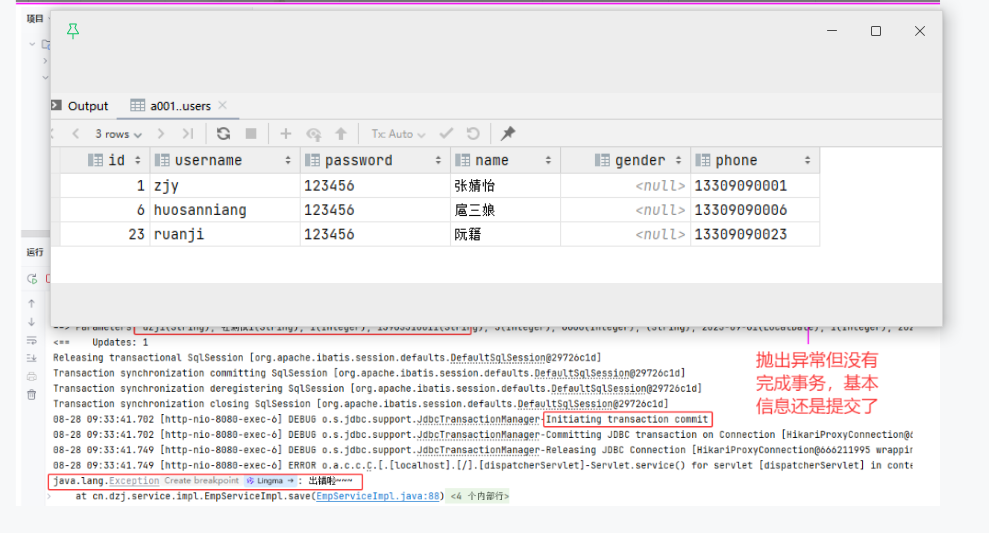Click the Submit changes up-arrow icon
This screenshot has height=533, width=989.
pyautogui.click(x=341, y=134)
